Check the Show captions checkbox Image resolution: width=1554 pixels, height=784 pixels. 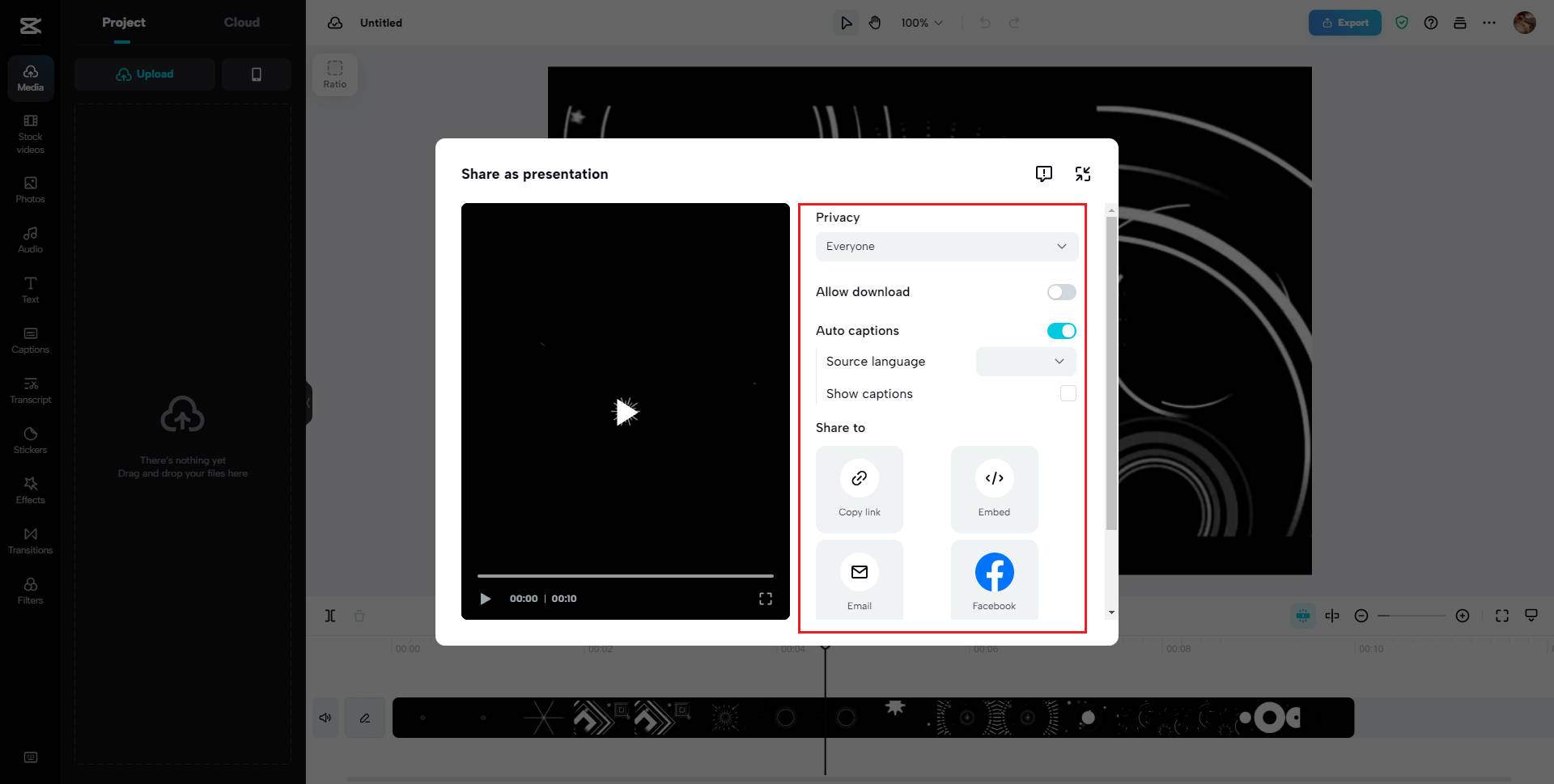(1068, 393)
